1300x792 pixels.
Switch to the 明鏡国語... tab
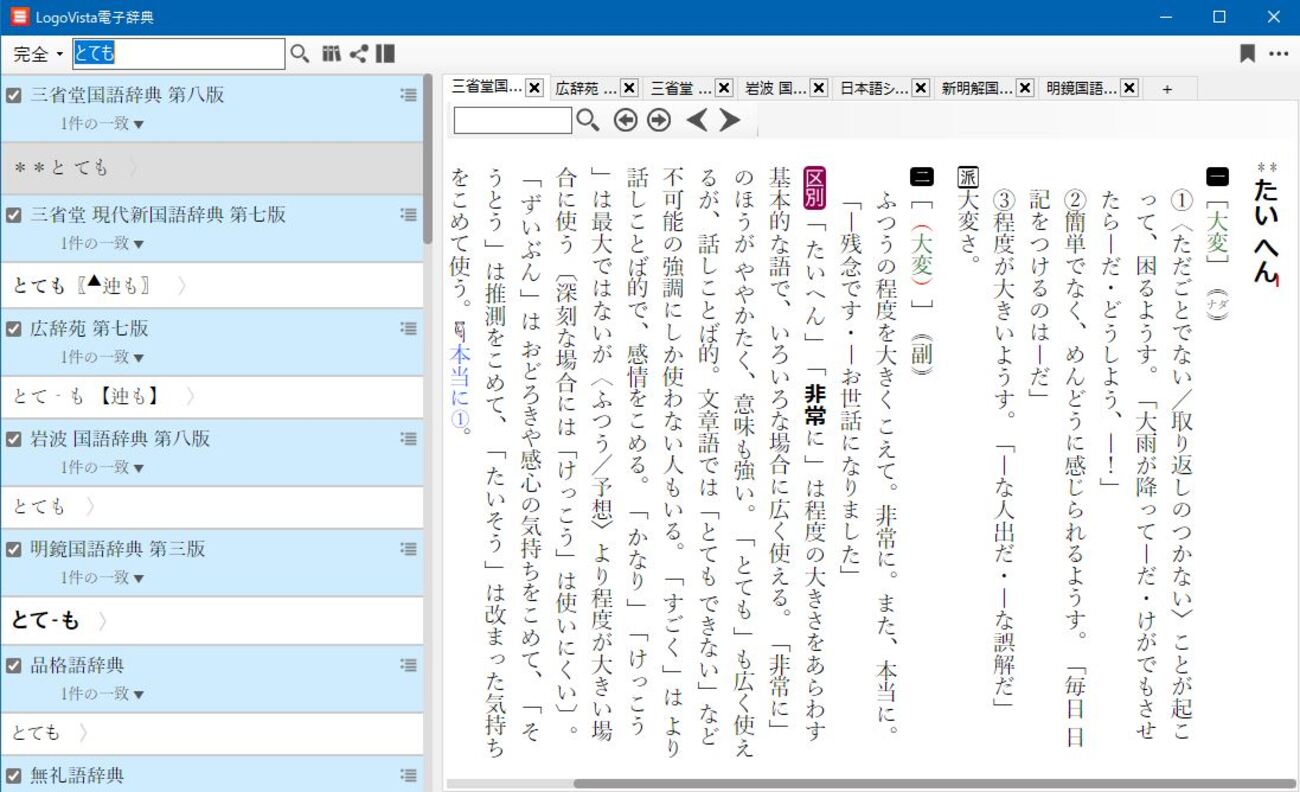point(1082,88)
